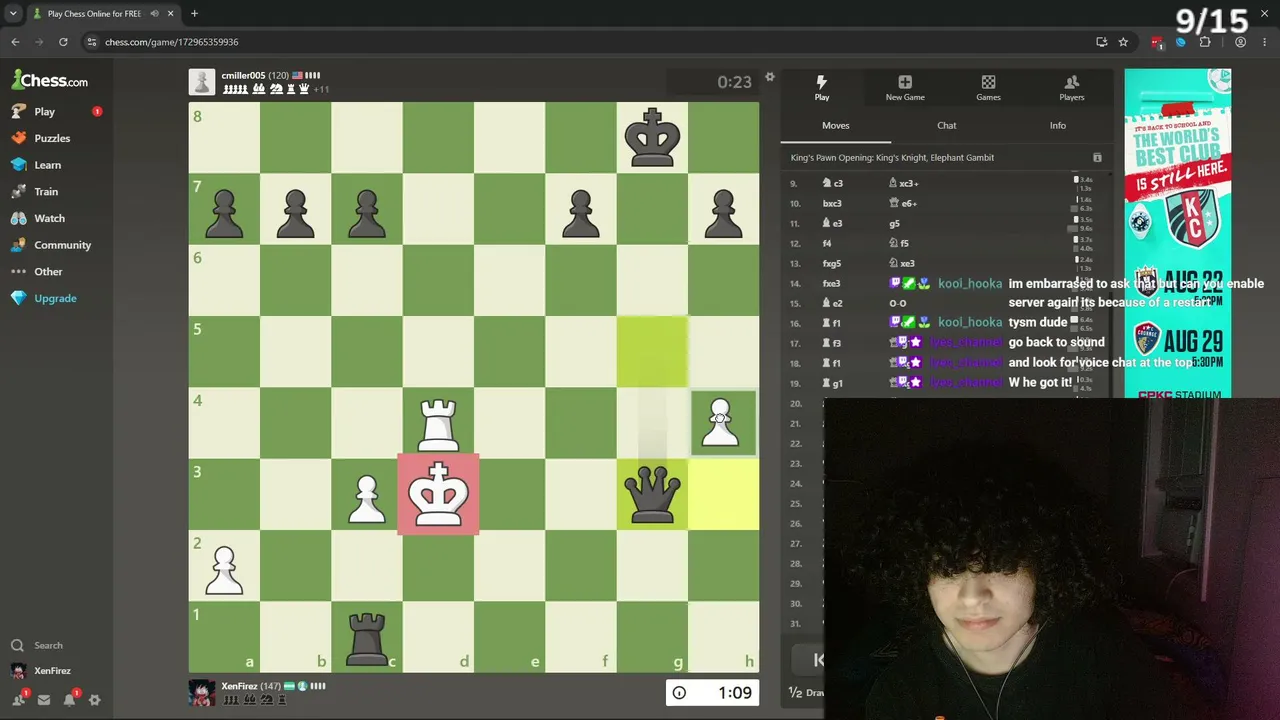This screenshot has height=720, width=1280.
Task: Select black's move 15 O-O
Action: (x=897, y=303)
